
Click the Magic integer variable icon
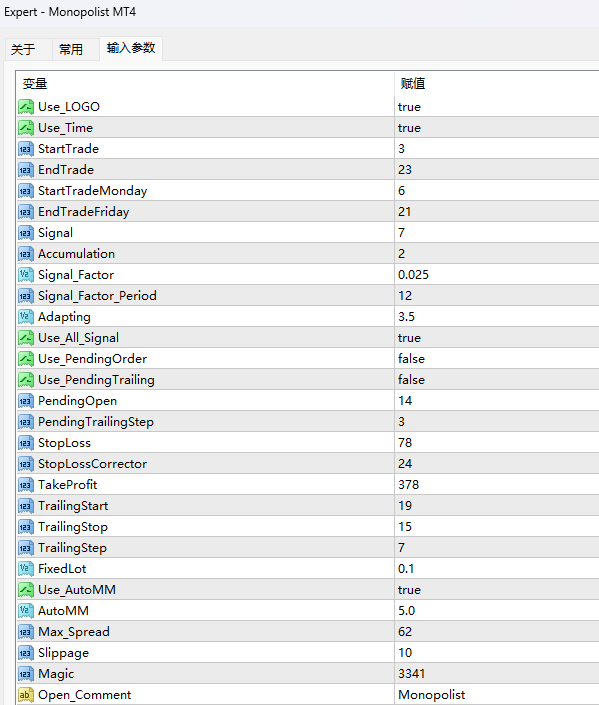click(x=26, y=674)
